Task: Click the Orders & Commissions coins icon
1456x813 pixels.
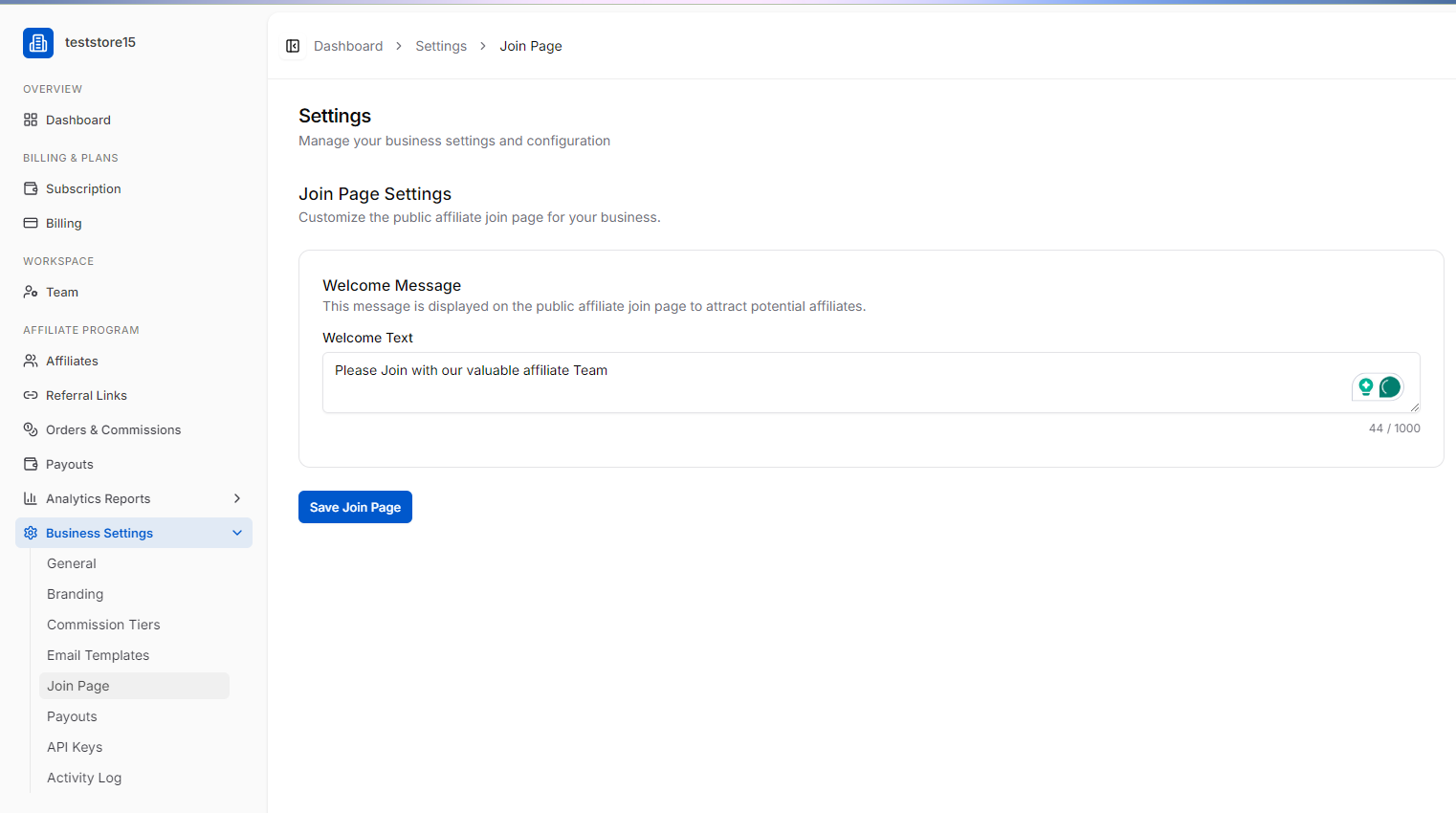Action: pyautogui.click(x=31, y=429)
